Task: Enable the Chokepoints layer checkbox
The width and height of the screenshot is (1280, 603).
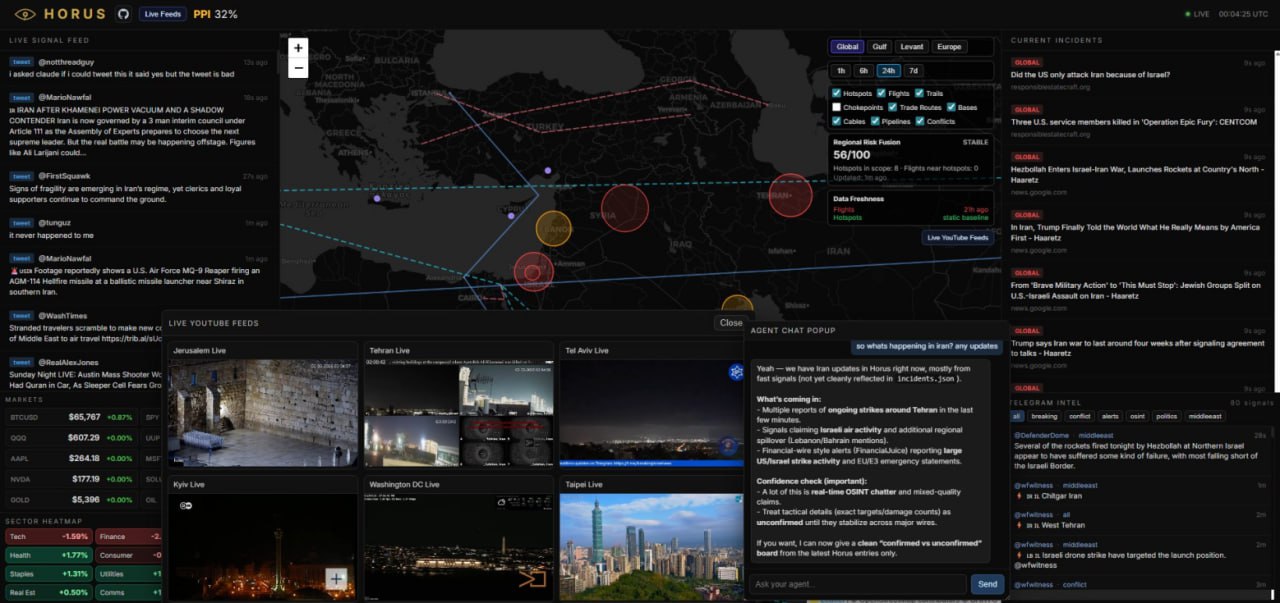Action: [x=836, y=107]
